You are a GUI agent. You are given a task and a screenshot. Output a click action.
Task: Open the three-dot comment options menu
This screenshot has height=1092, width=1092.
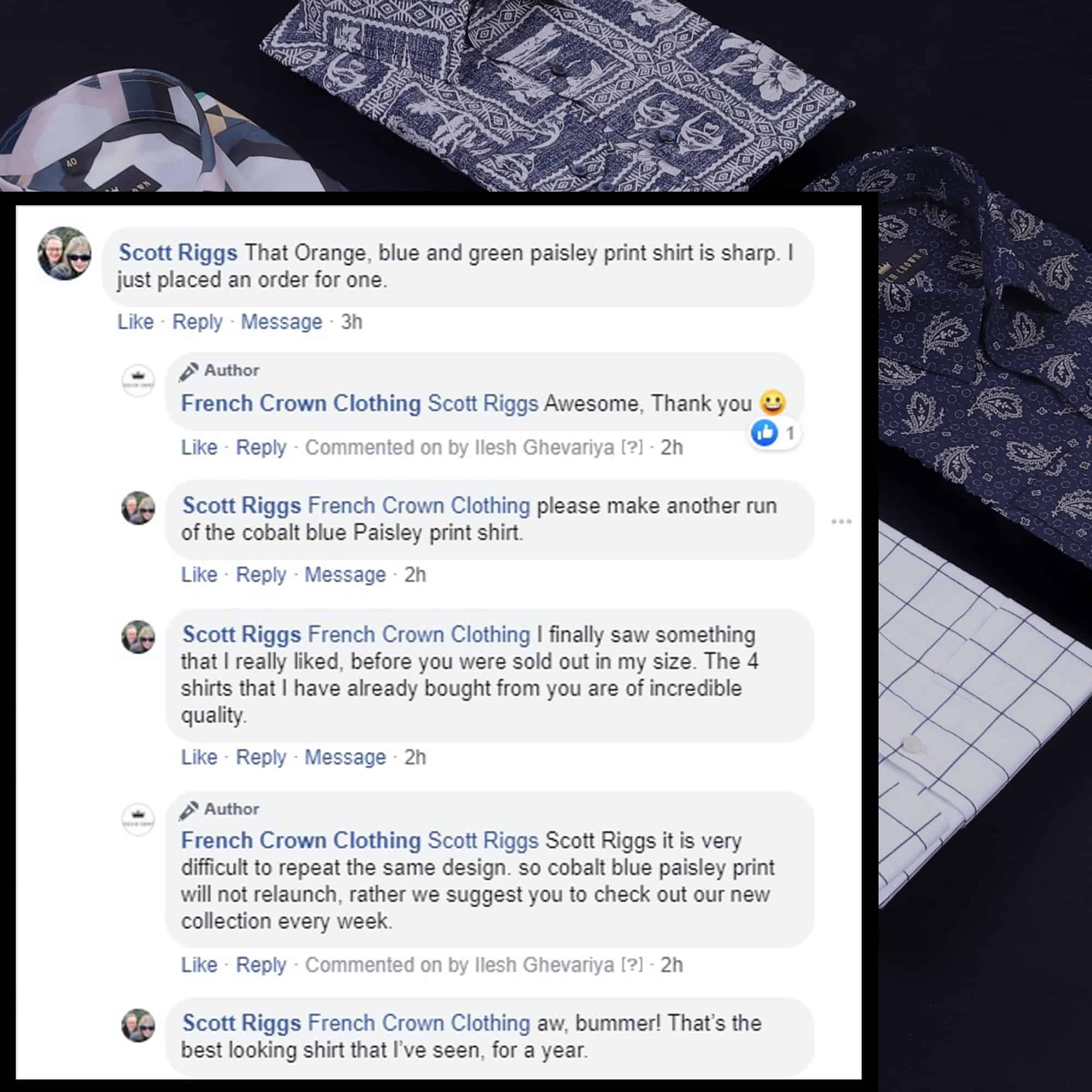[x=841, y=521]
